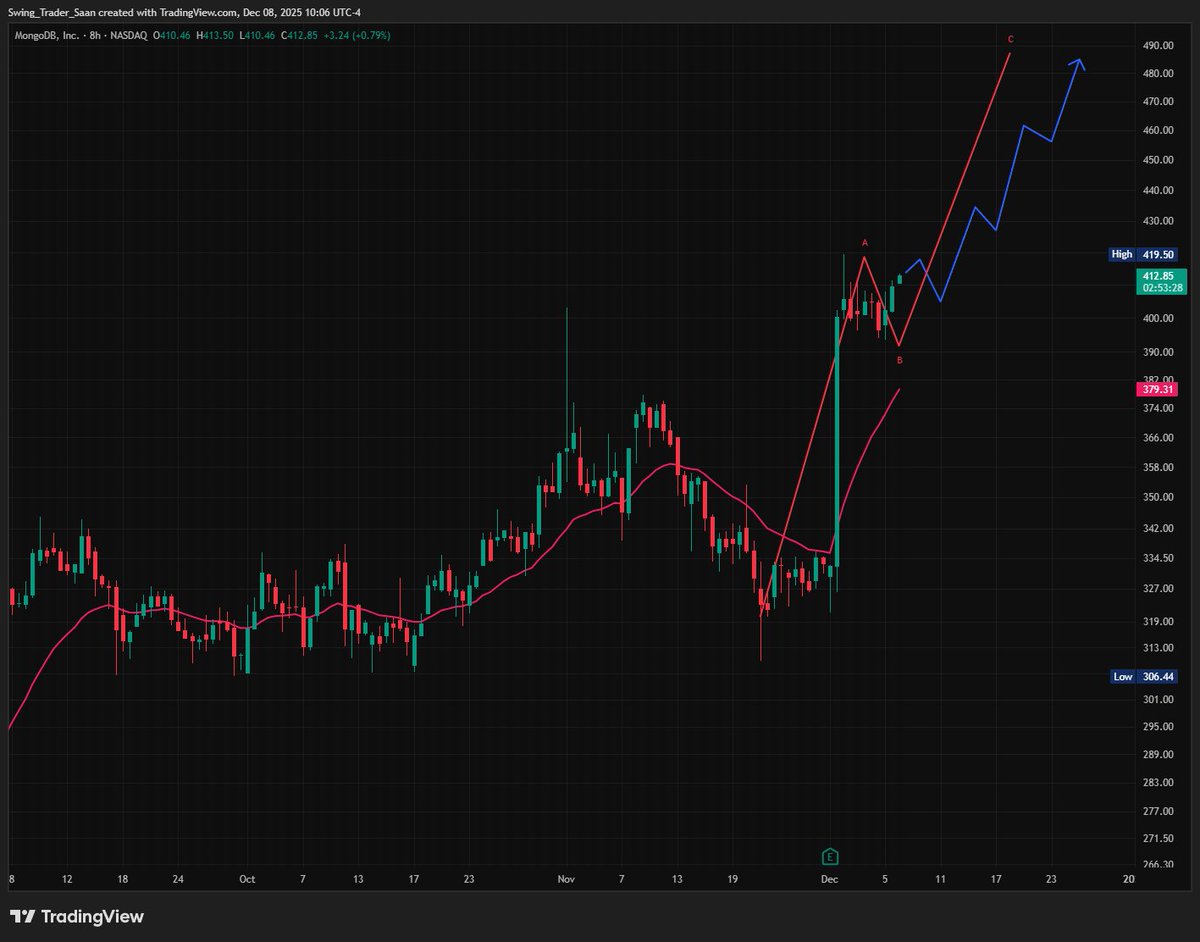
Task: Click the Dec date axis label
Action: [x=829, y=880]
